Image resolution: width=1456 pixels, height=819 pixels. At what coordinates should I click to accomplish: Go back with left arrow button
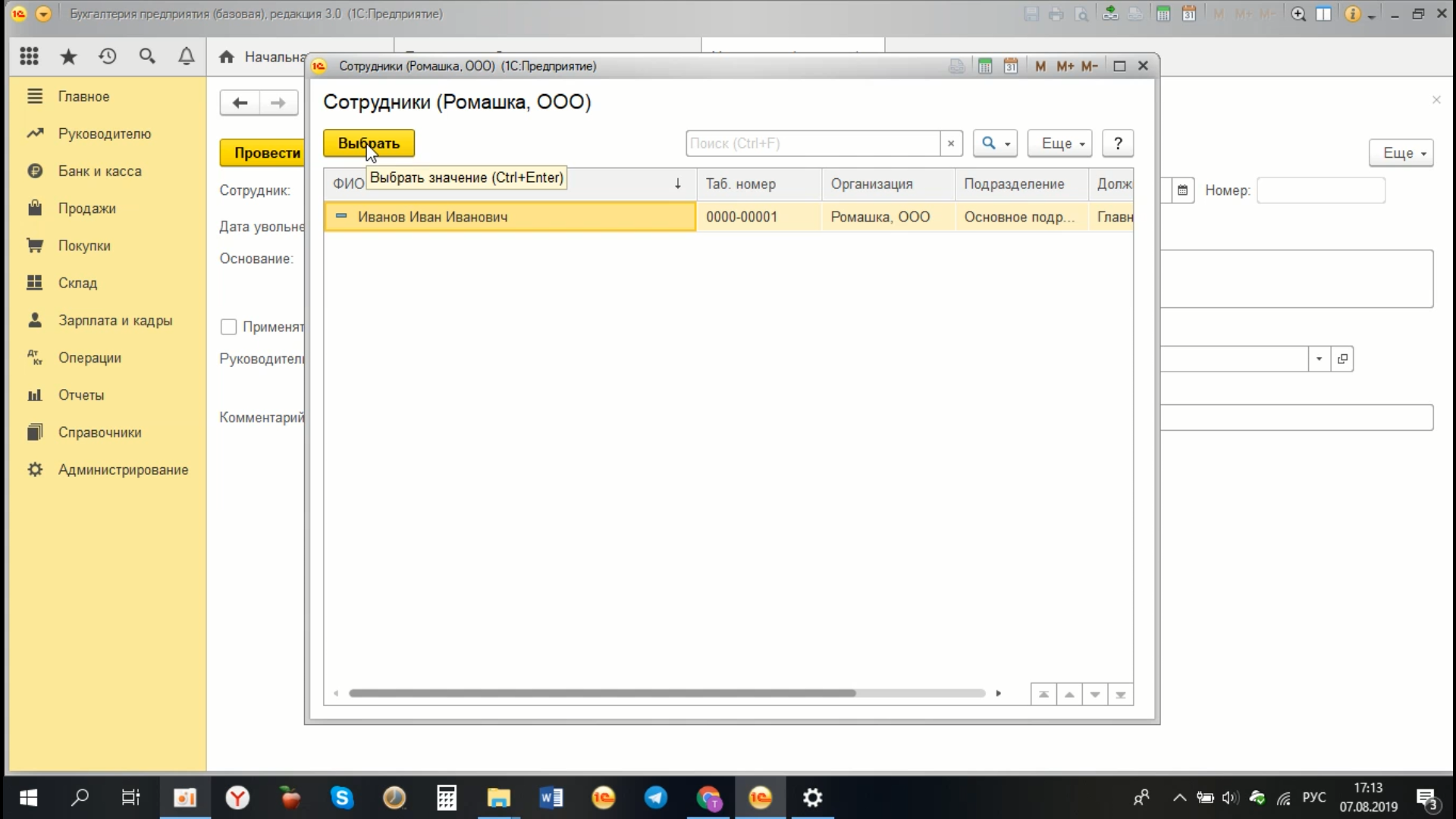point(240,102)
